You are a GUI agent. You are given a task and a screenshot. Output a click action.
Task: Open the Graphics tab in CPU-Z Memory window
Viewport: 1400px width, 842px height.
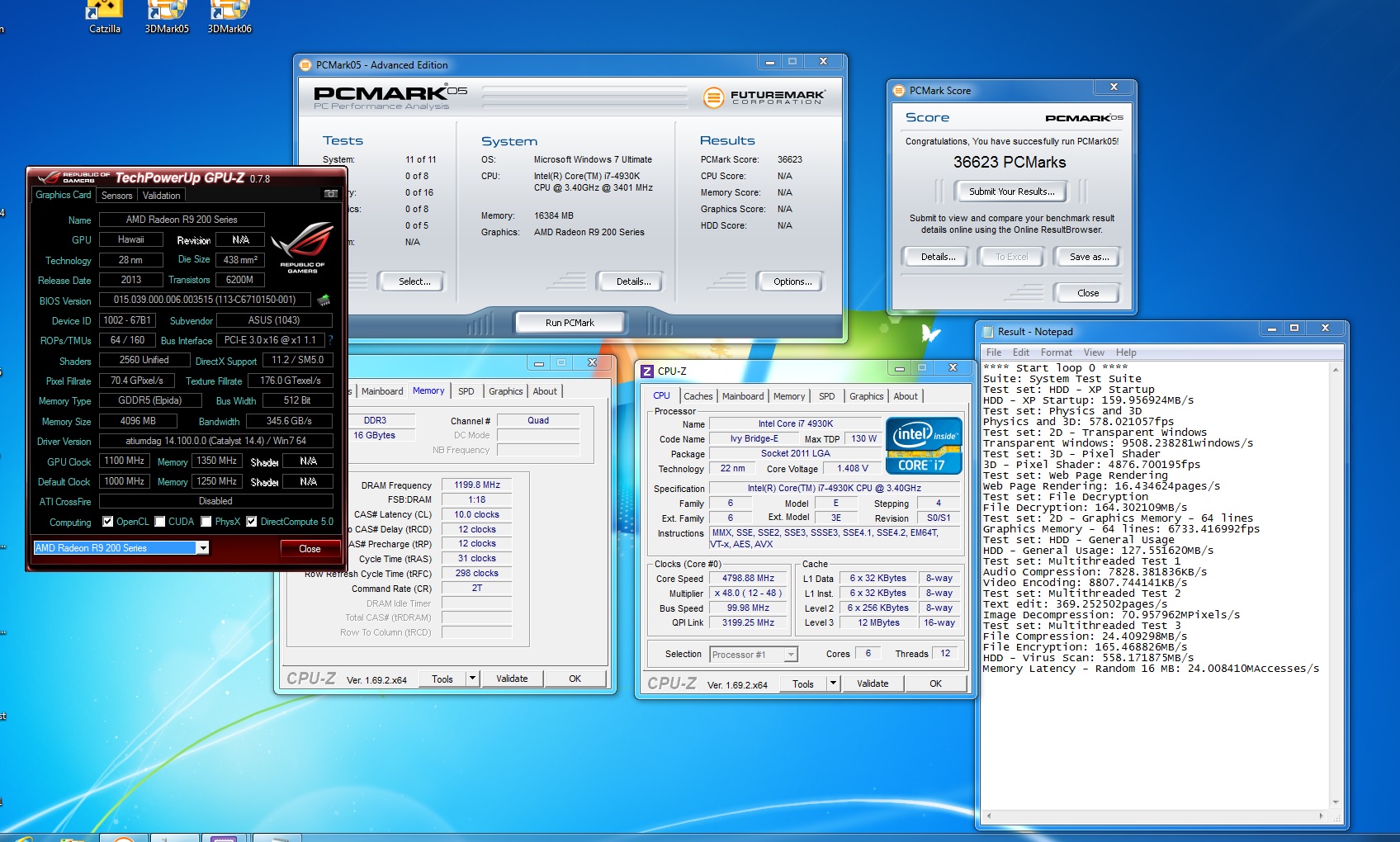click(x=506, y=391)
